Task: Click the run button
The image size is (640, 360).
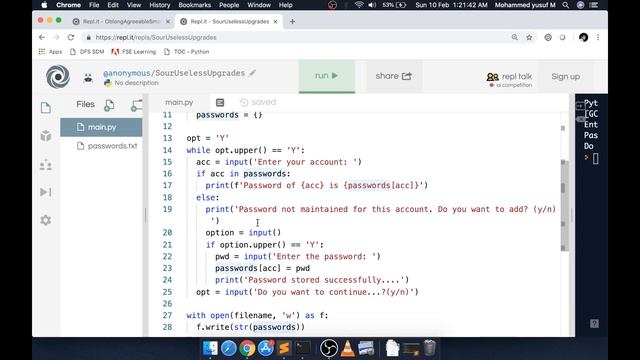Action: point(327,76)
